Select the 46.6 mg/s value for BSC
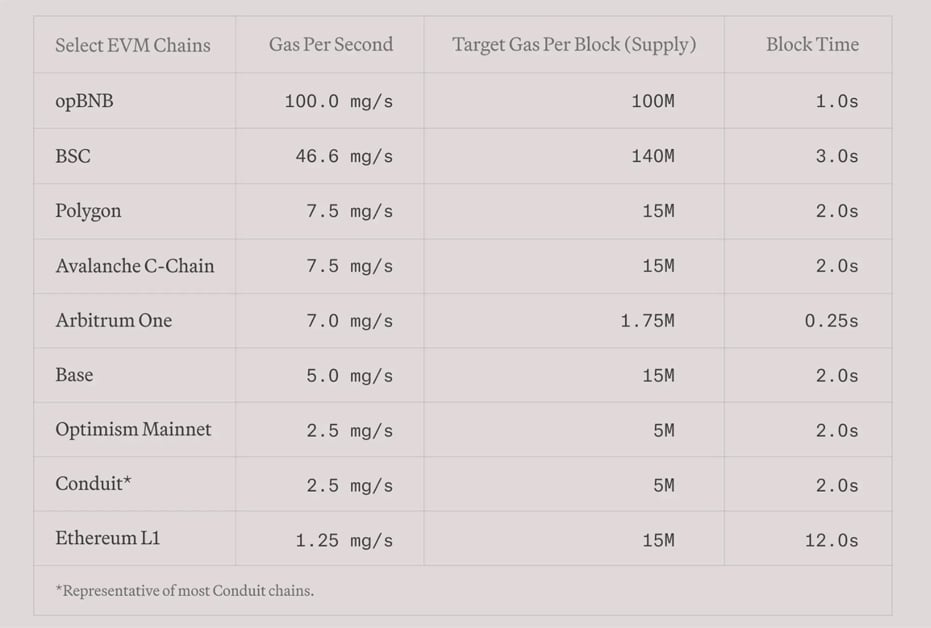This screenshot has width=931, height=628. pyautogui.click(x=344, y=157)
